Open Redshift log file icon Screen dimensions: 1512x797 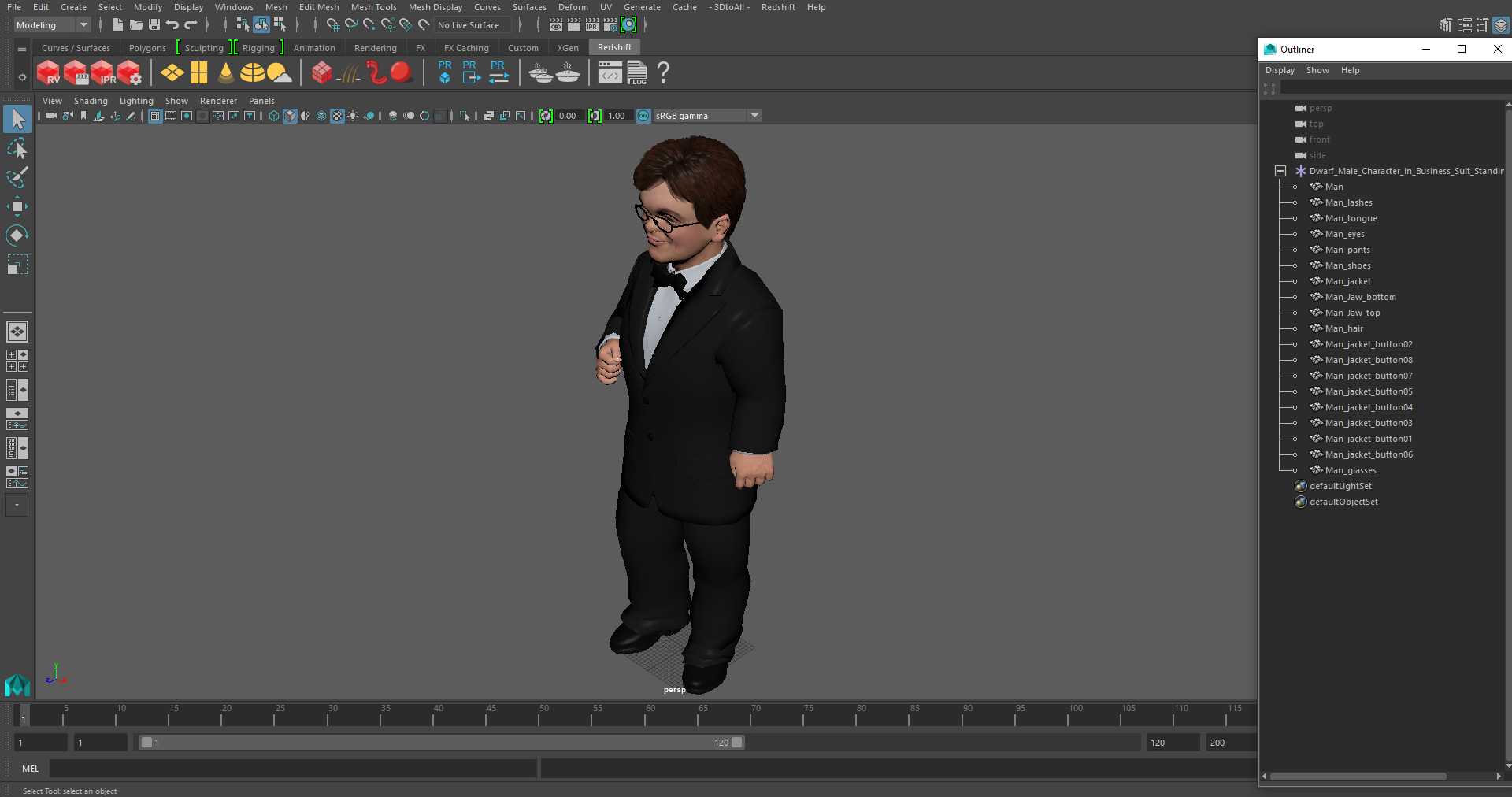(x=637, y=73)
